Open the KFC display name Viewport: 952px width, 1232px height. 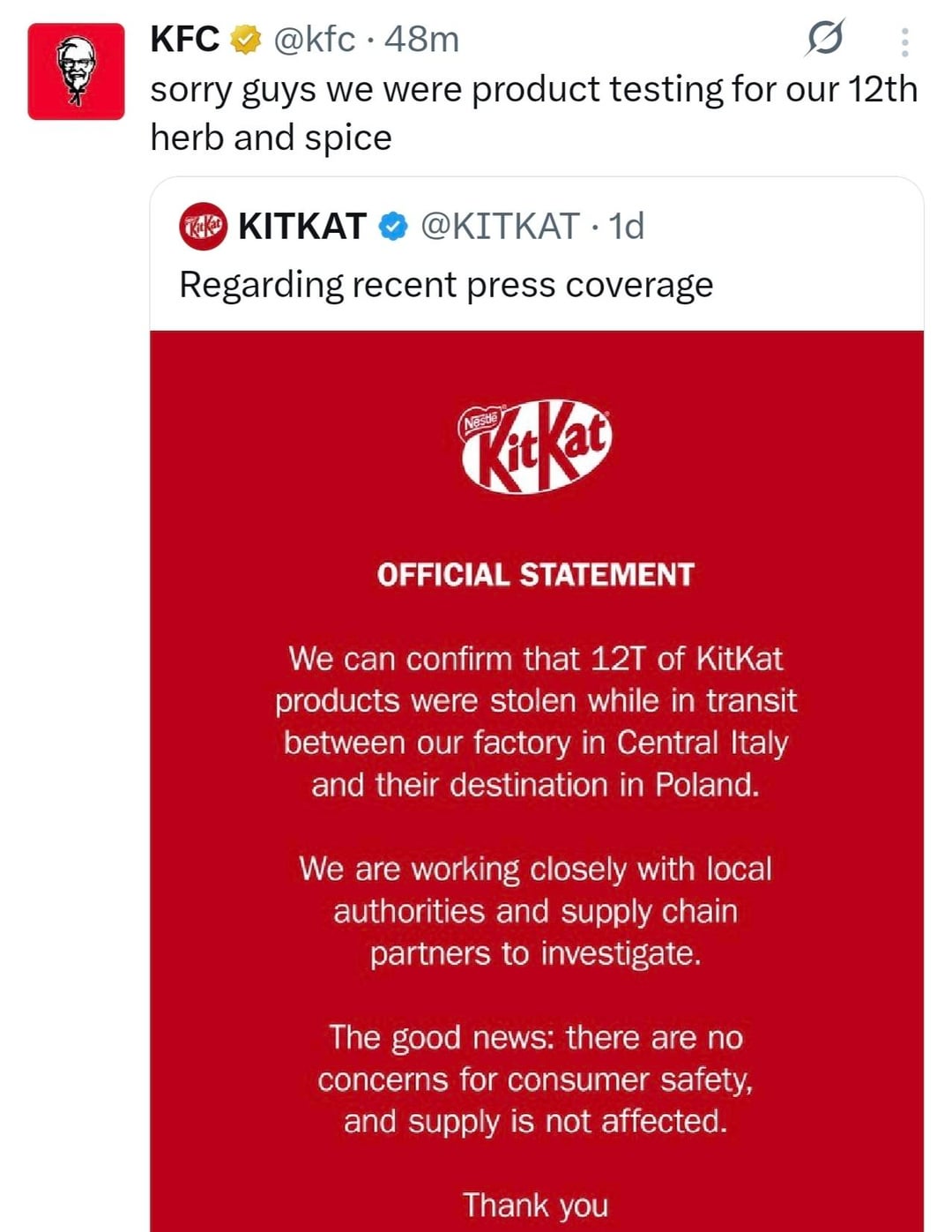(185, 40)
